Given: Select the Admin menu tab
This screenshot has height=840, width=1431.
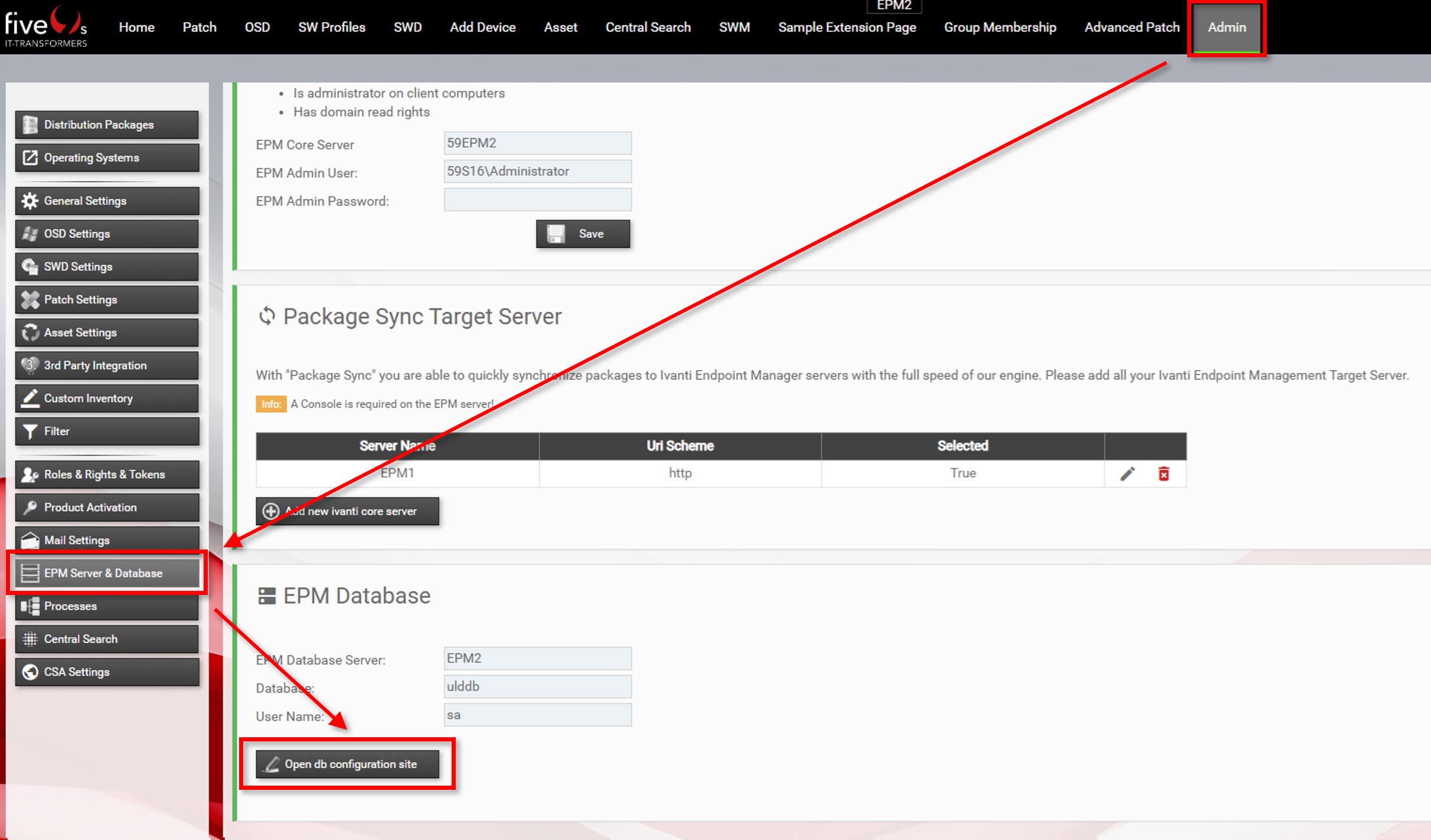Looking at the screenshot, I should coord(1227,27).
